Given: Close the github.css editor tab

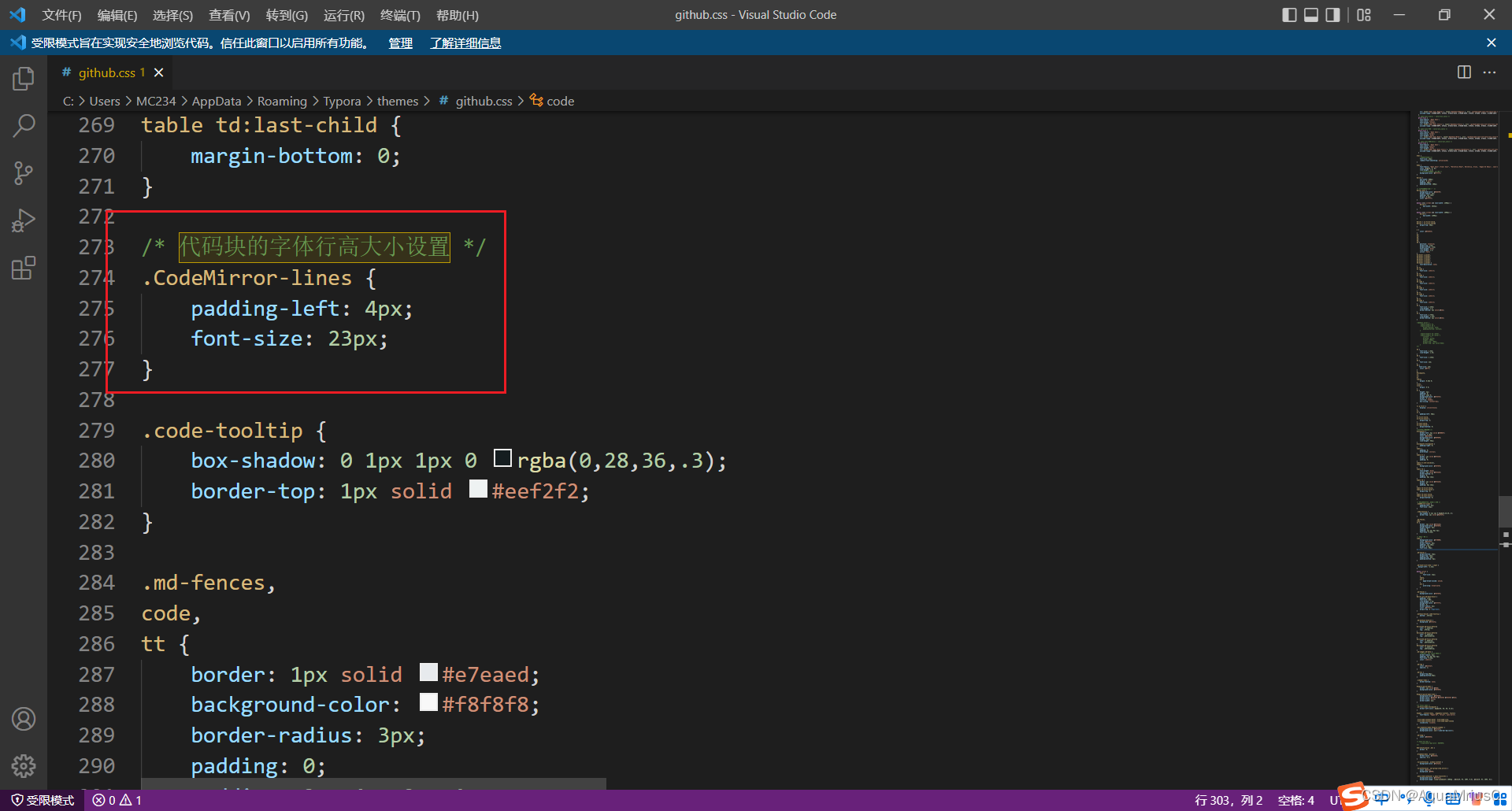Looking at the screenshot, I should pyautogui.click(x=158, y=72).
